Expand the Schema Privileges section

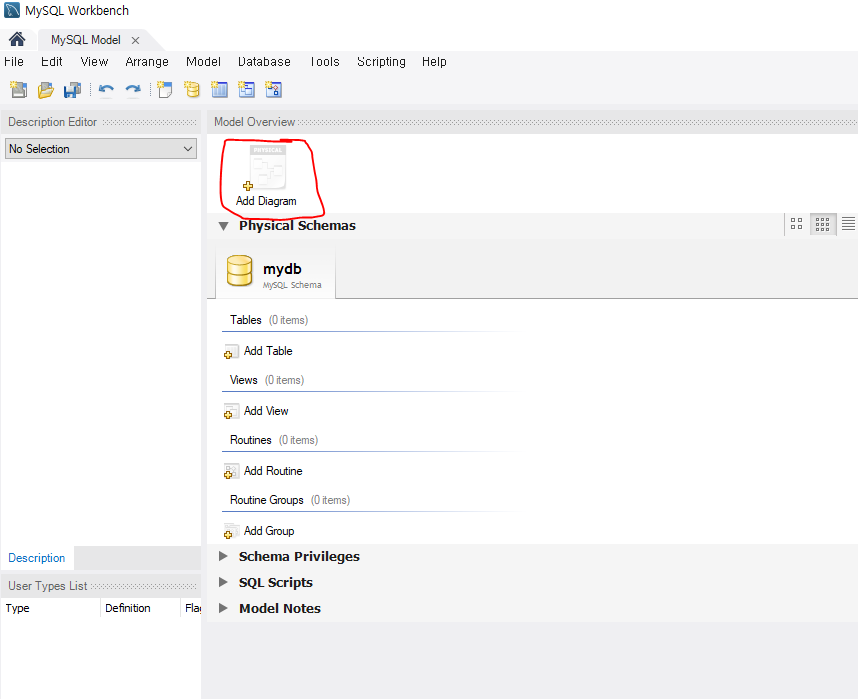[223, 556]
